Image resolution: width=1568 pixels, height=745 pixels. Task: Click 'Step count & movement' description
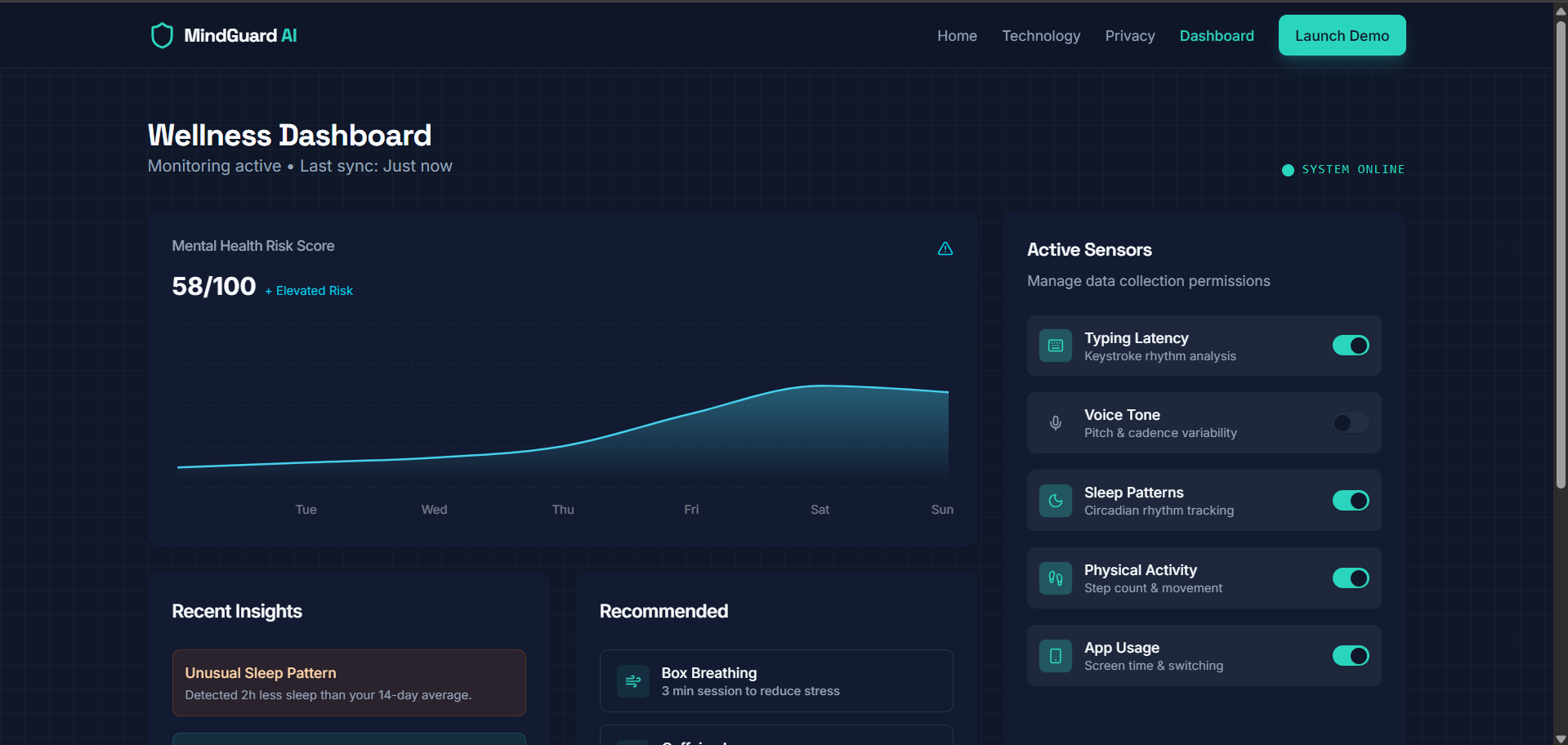1153,588
